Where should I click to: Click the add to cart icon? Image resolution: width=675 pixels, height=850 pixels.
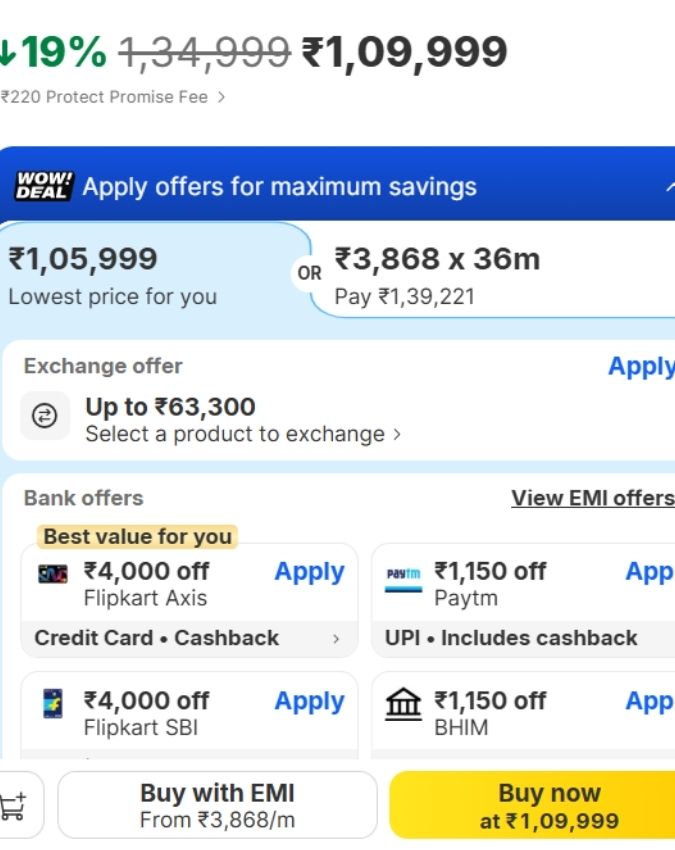click(14, 805)
